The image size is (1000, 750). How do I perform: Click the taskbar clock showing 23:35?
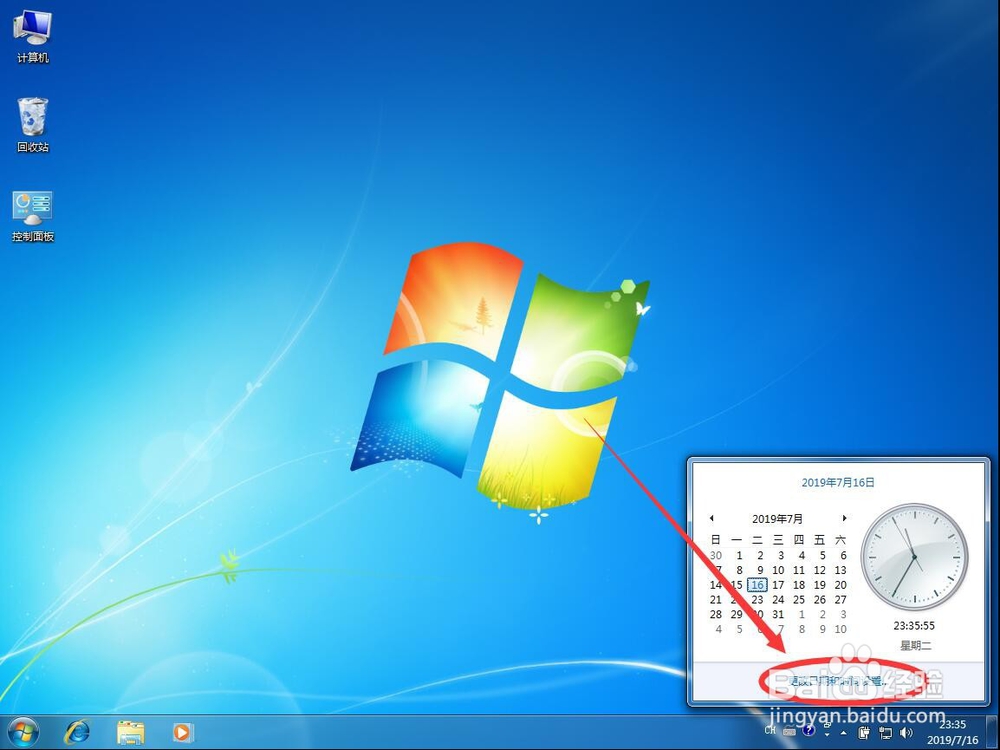tap(952, 732)
